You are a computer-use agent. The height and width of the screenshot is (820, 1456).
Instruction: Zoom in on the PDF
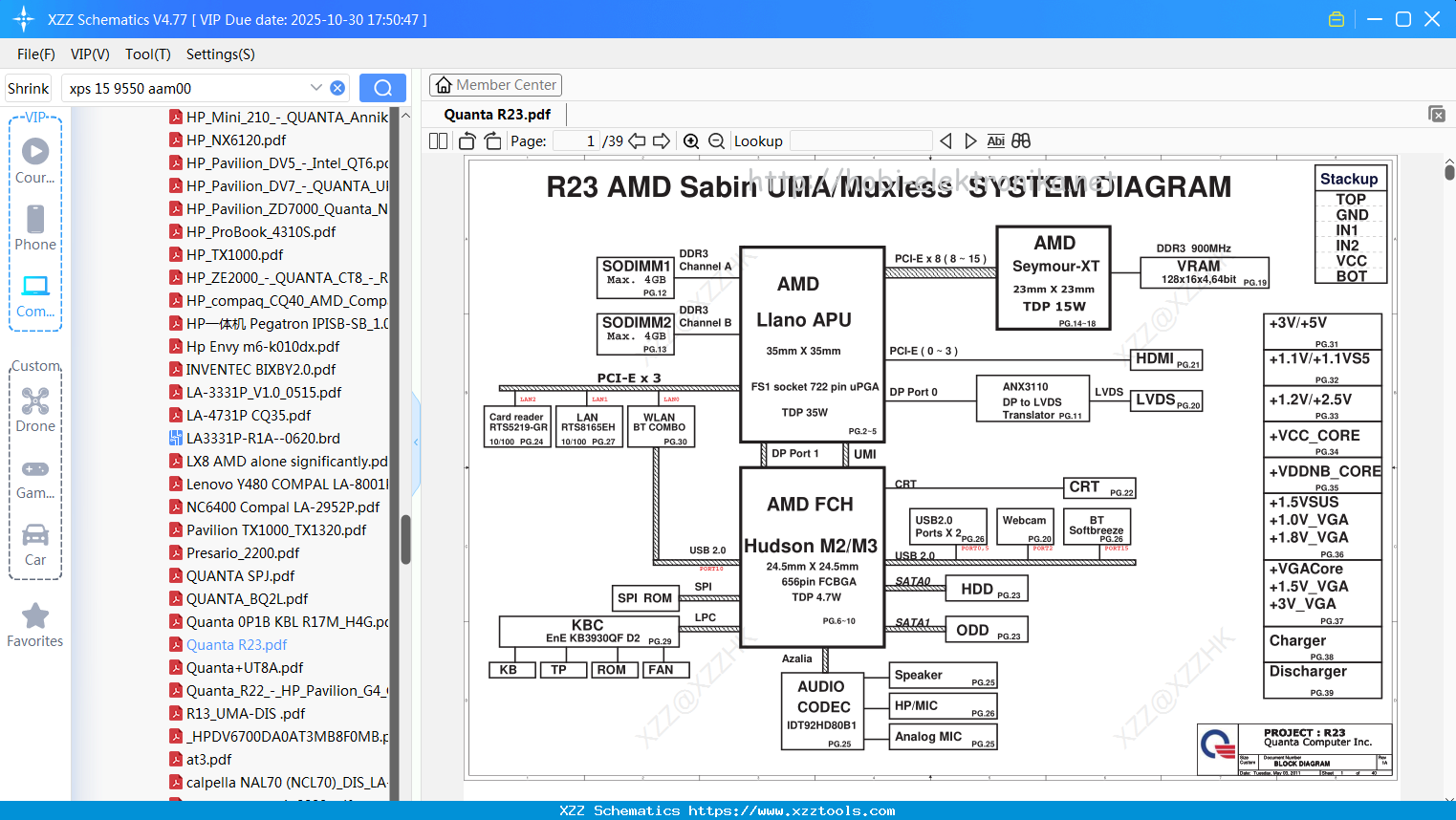[x=691, y=141]
